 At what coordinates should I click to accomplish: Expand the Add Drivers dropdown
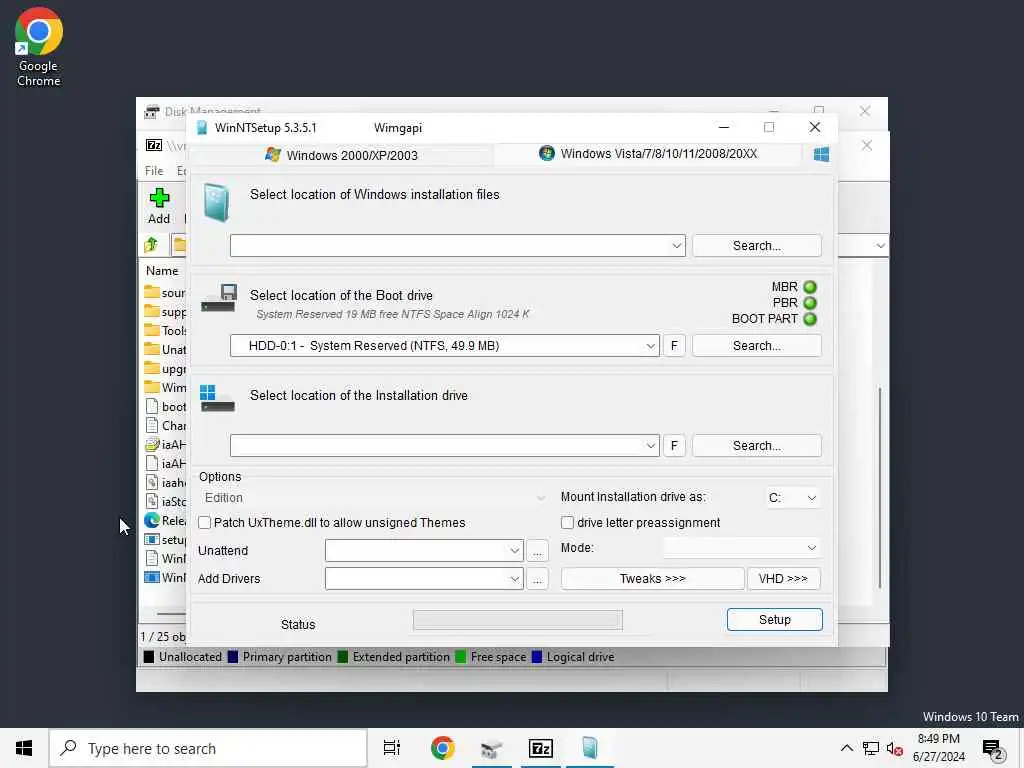514,579
